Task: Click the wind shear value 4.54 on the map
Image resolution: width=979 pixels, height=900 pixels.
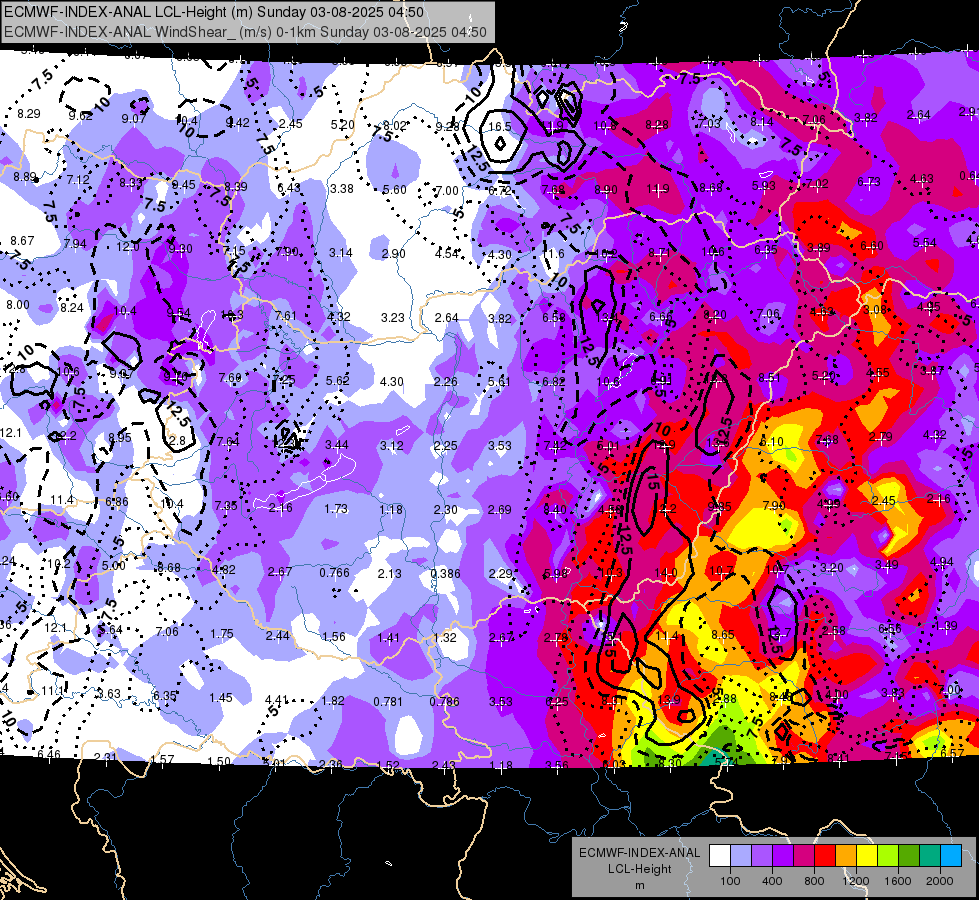Action: 447,254
